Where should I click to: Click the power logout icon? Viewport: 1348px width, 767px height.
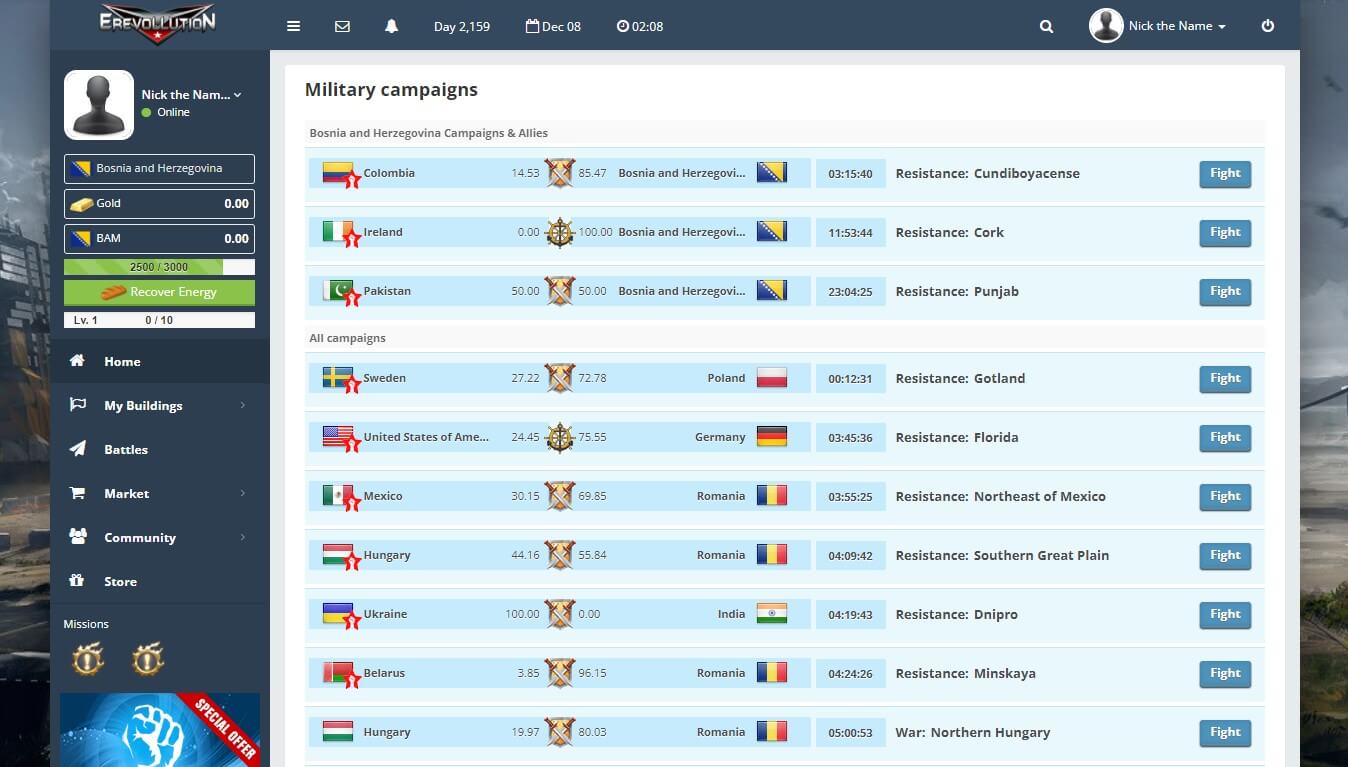pyautogui.click(x=1268, y=26)
